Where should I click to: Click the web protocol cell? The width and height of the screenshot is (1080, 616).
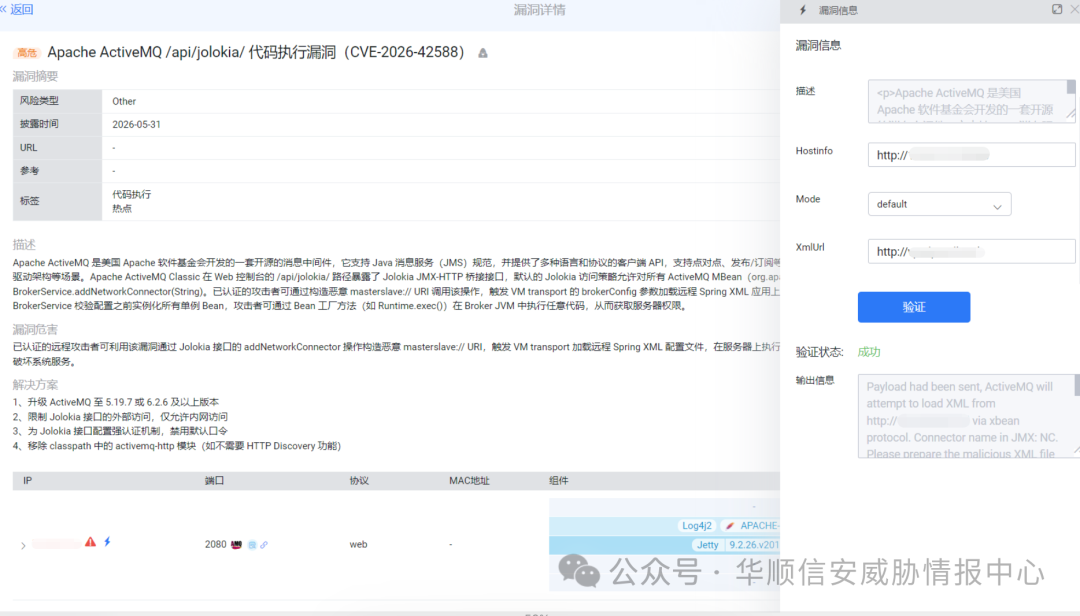click(358, 544)
